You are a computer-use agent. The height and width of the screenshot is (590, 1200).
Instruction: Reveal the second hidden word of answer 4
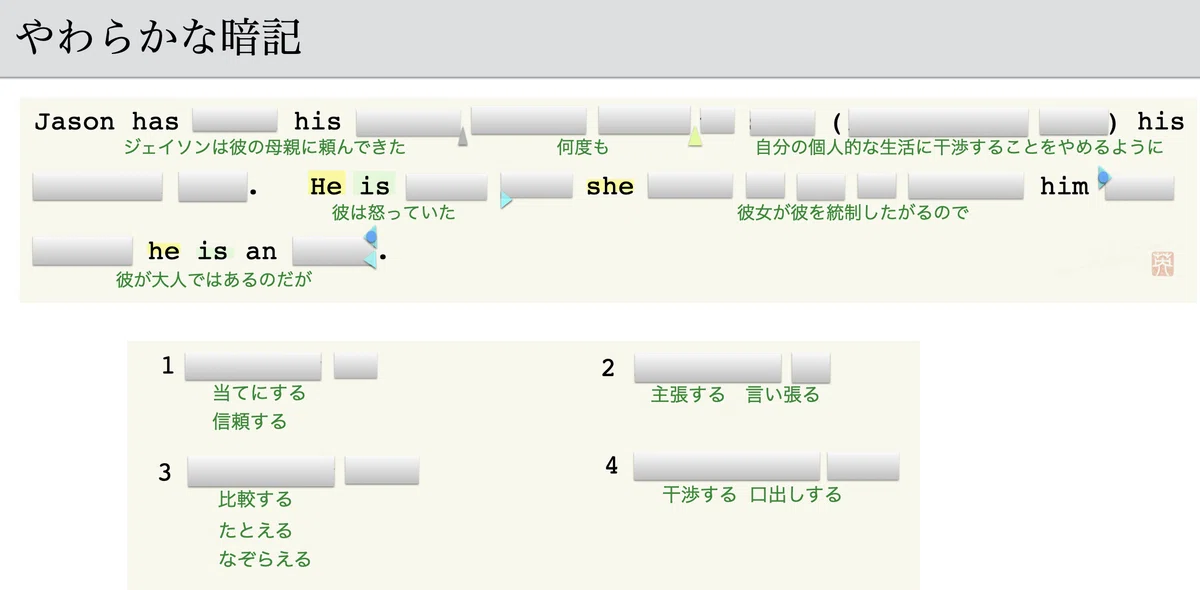pyautogui.click(x=863, y=466)
